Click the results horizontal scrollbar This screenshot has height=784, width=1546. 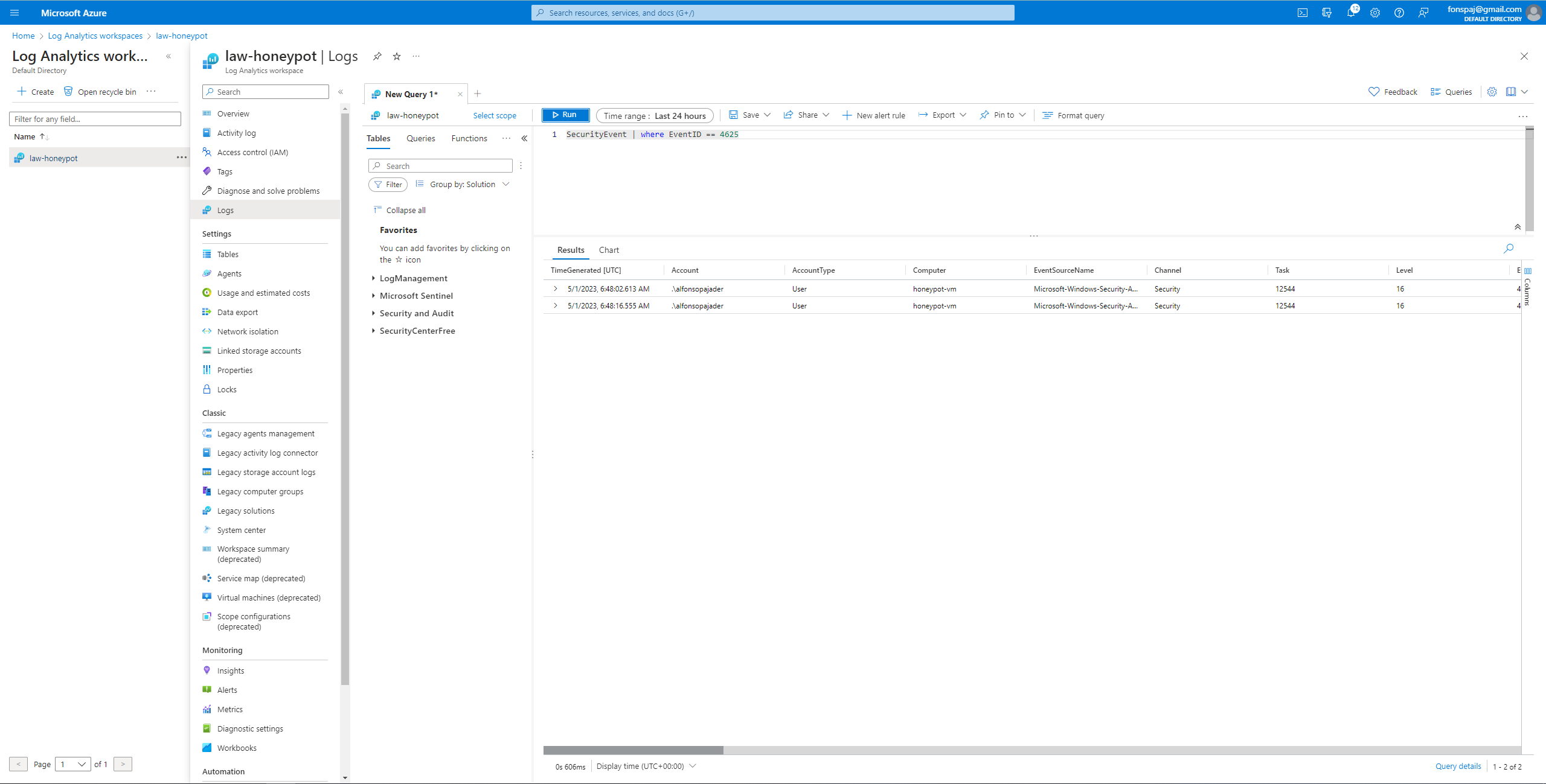(x=633, y=750)
